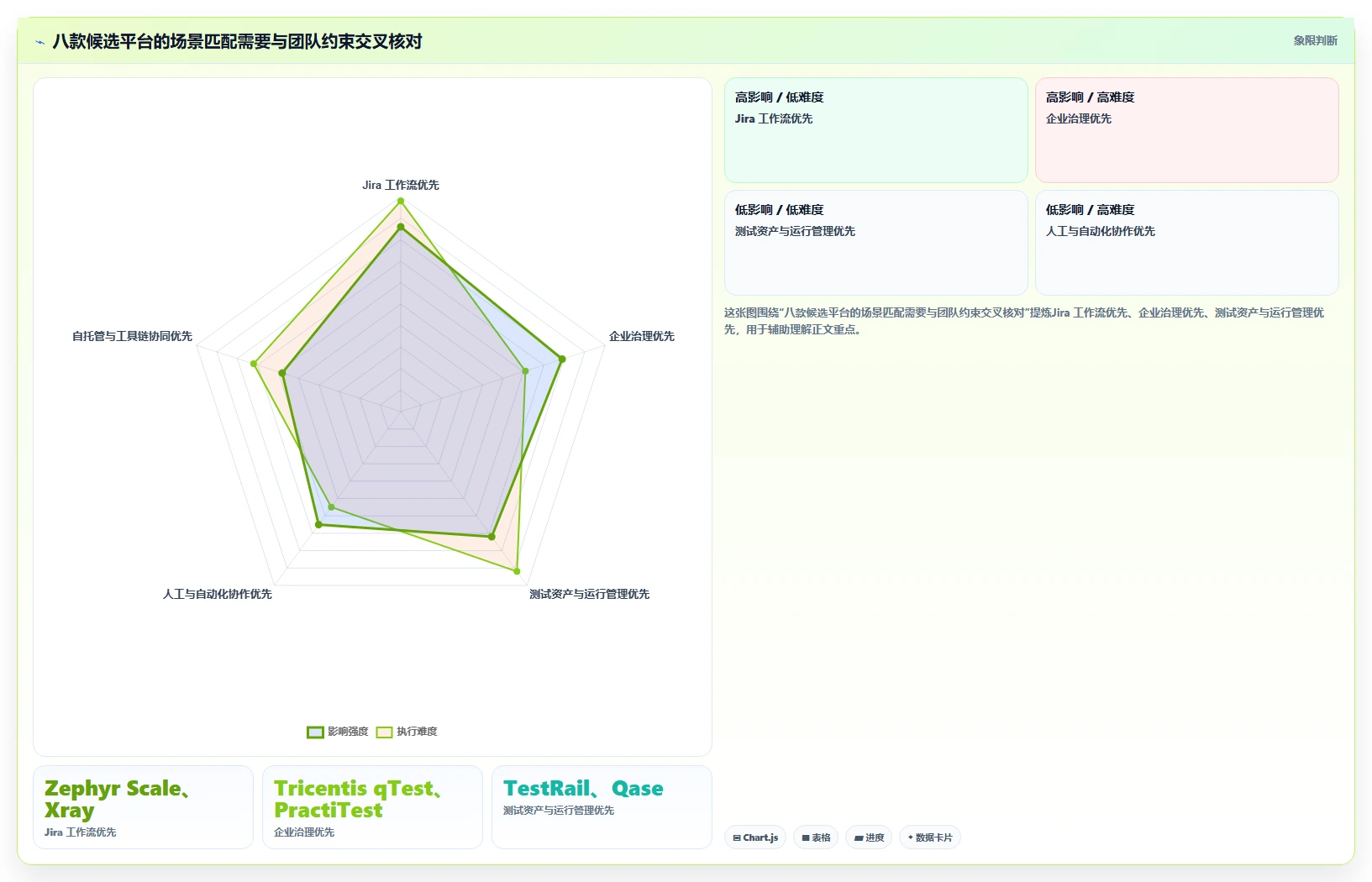Select the TestRail、Qase card
This screenshot has width=1372, height=882.
[602, 807]
